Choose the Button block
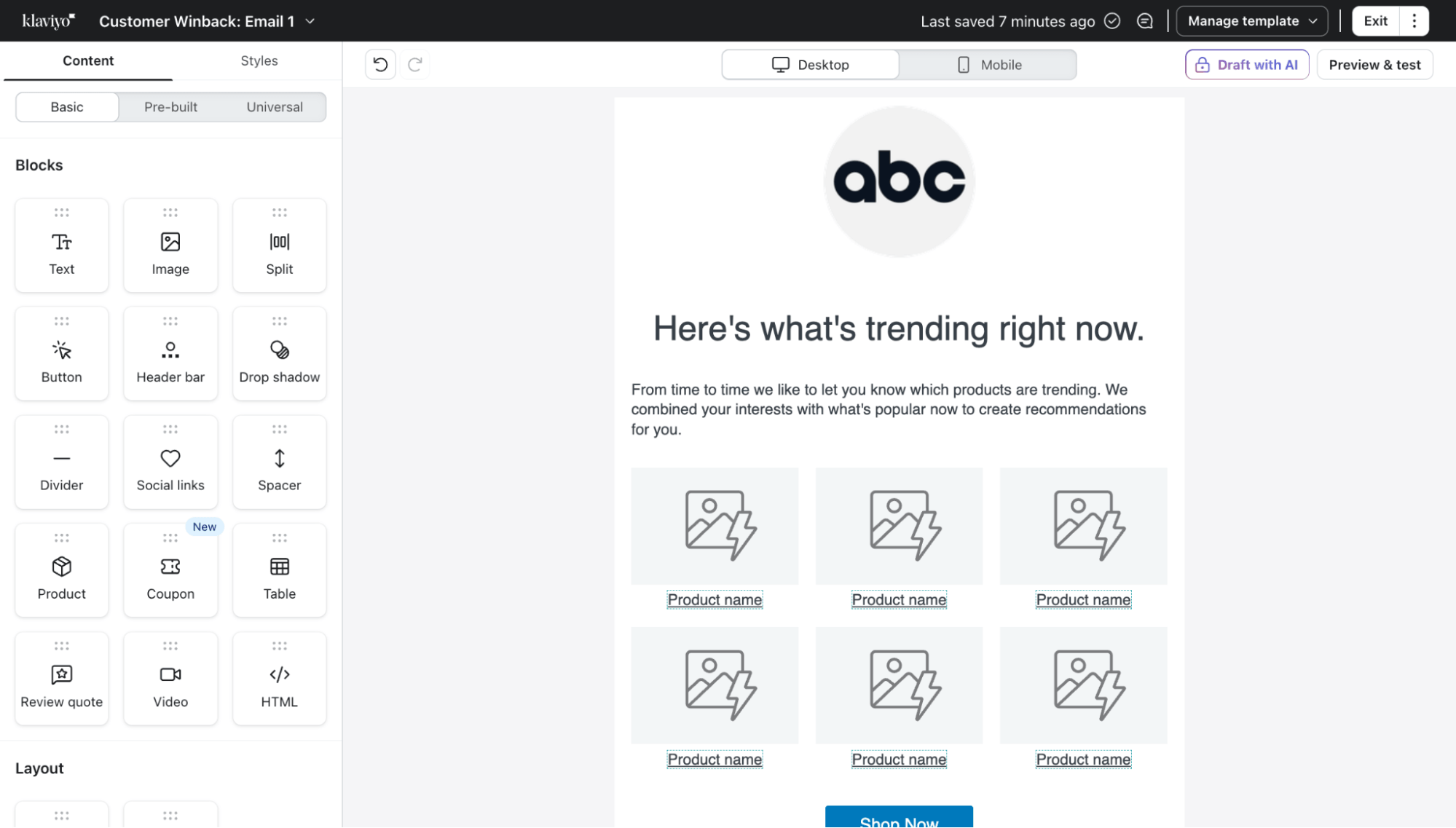 point(62,354)
